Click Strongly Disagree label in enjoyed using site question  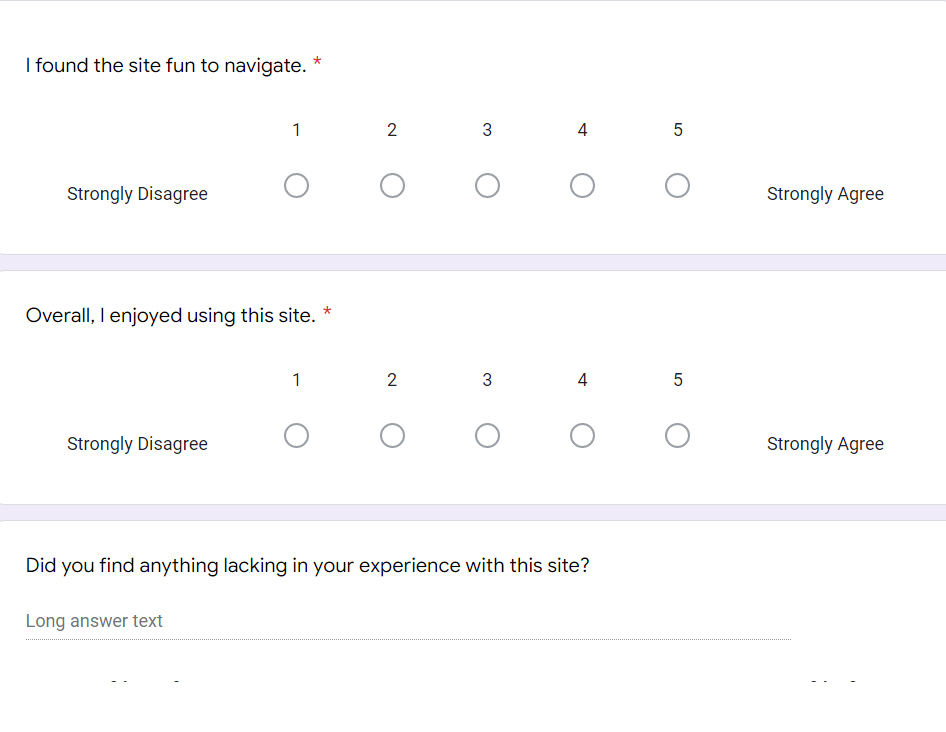click(x=137, y=444)
